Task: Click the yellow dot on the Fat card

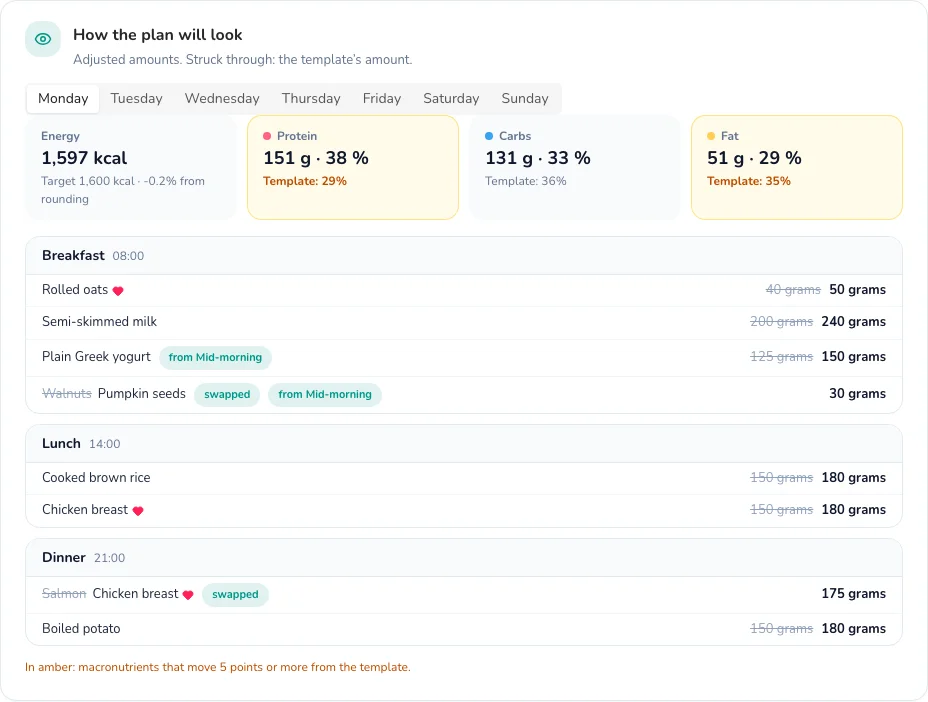Action: (711, 136)
